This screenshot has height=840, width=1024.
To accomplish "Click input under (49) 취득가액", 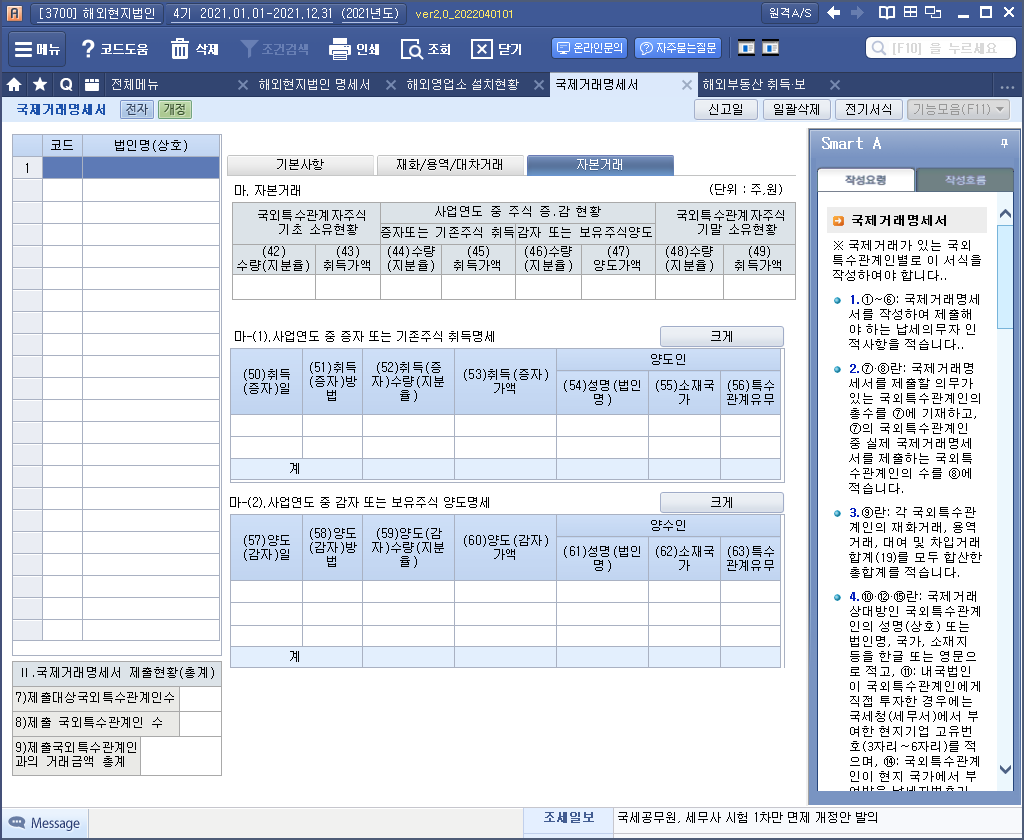I will (x=759, y=287).
